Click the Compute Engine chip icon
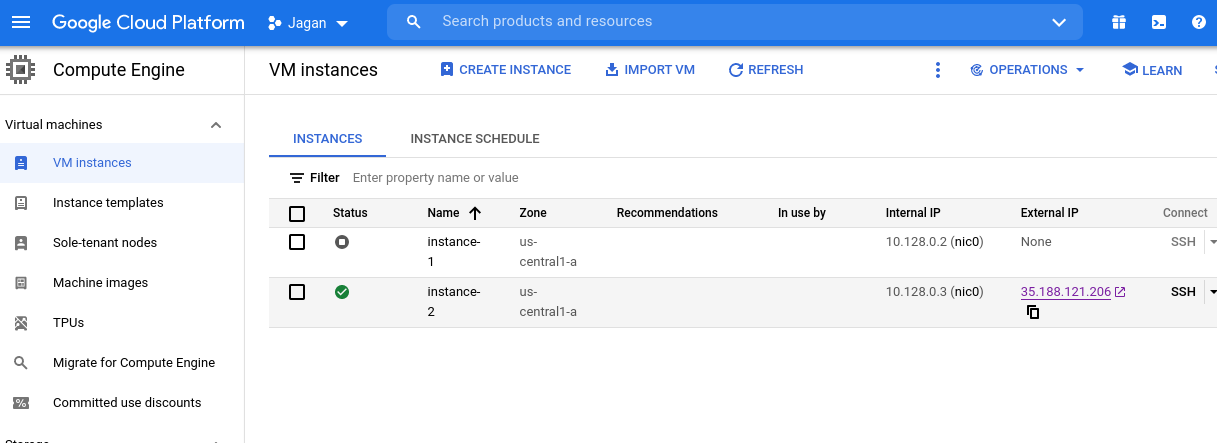The height and width of the screenshot is (443, 1217). pyautogui.click(x=20, y=70)
